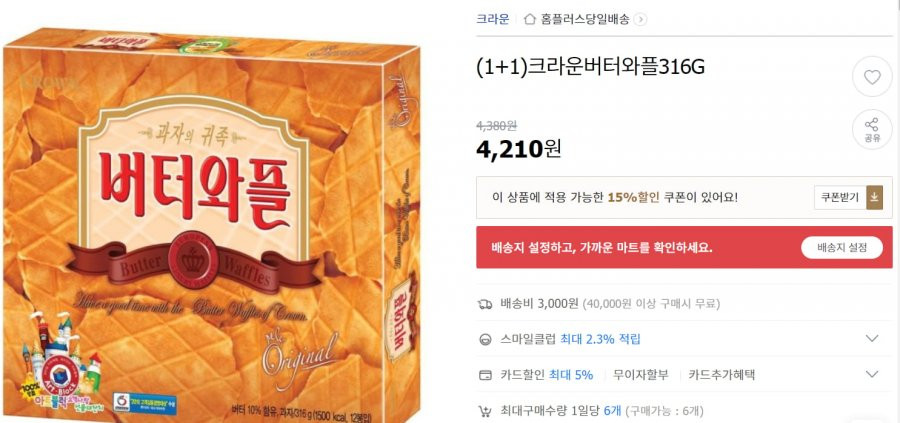The height and width of the screenshot is (423, 900).
Task: Select the 무이자할부 item
Action: 640,375
